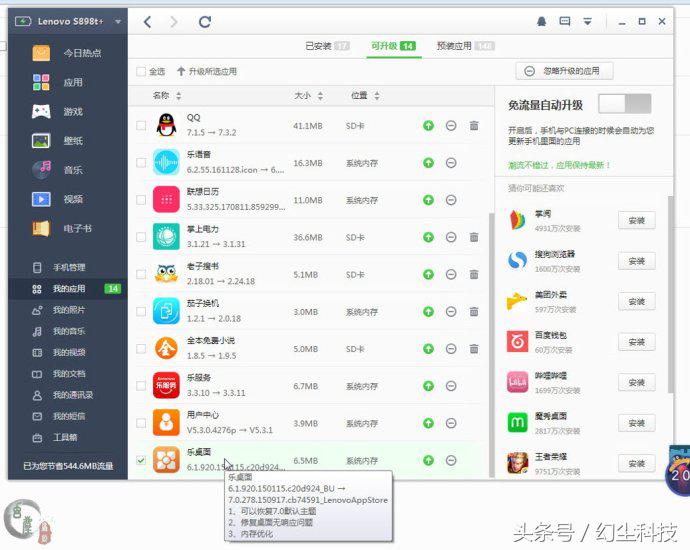
Task: Check the 茄子换机 row checkbox
Action: coord(141,312)
